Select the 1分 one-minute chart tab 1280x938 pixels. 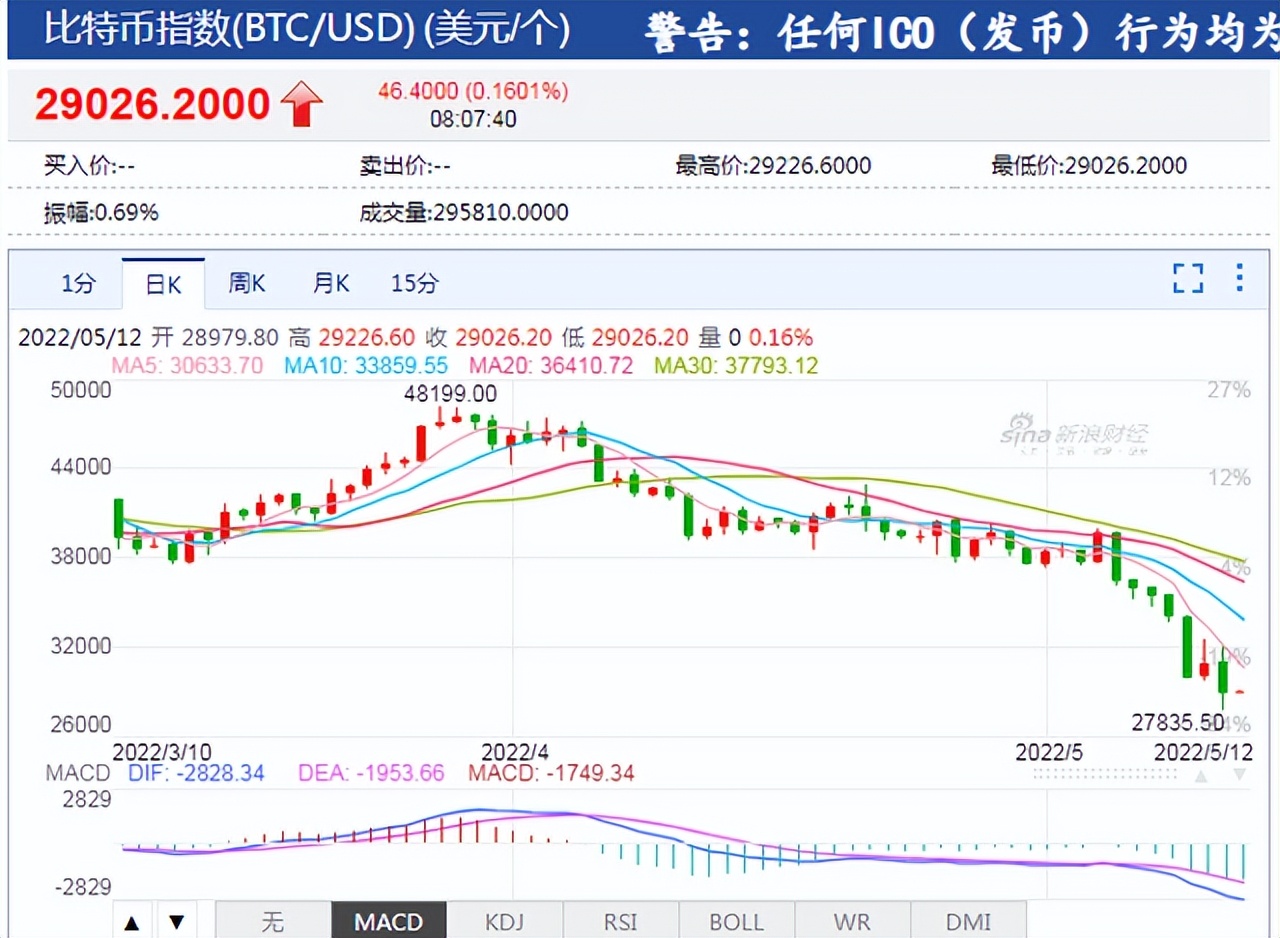78,283
